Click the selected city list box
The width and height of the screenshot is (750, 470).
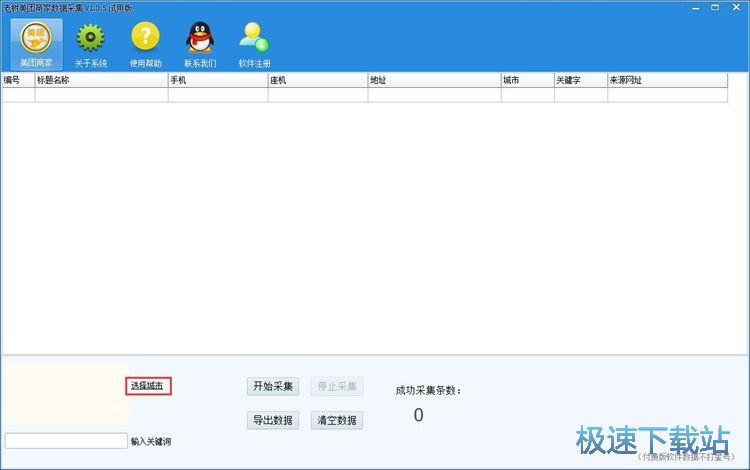66,394
